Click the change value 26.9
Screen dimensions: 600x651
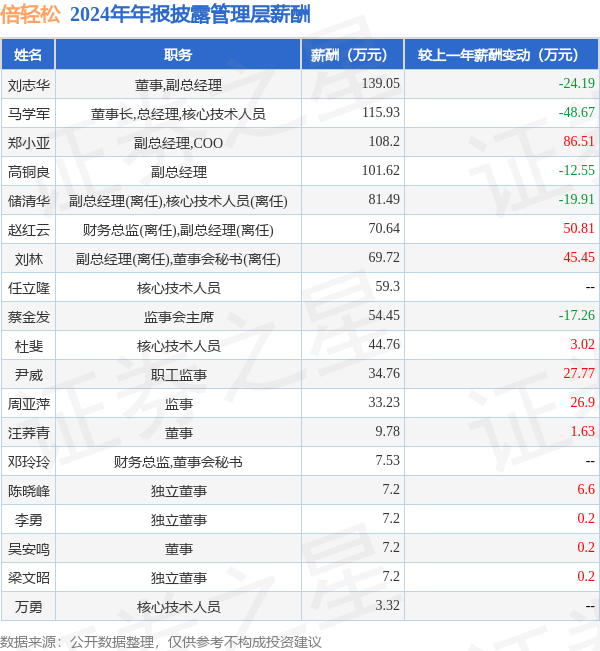[x=582, y=402]
